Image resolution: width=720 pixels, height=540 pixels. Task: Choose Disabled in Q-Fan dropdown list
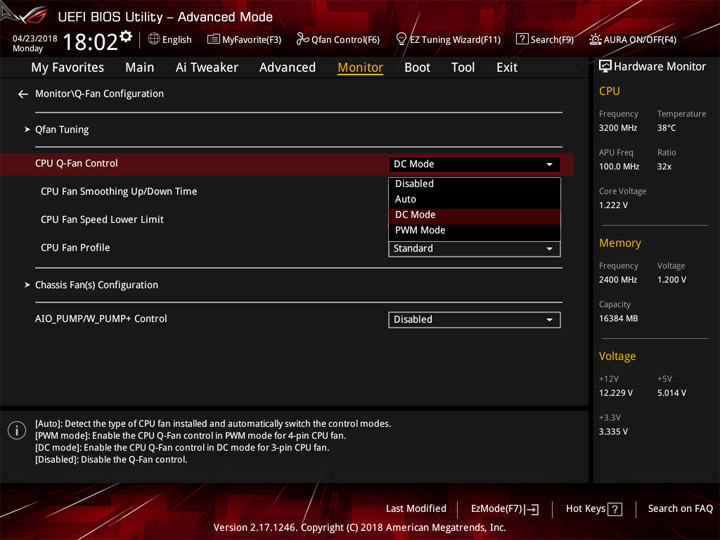pos(474,184)
